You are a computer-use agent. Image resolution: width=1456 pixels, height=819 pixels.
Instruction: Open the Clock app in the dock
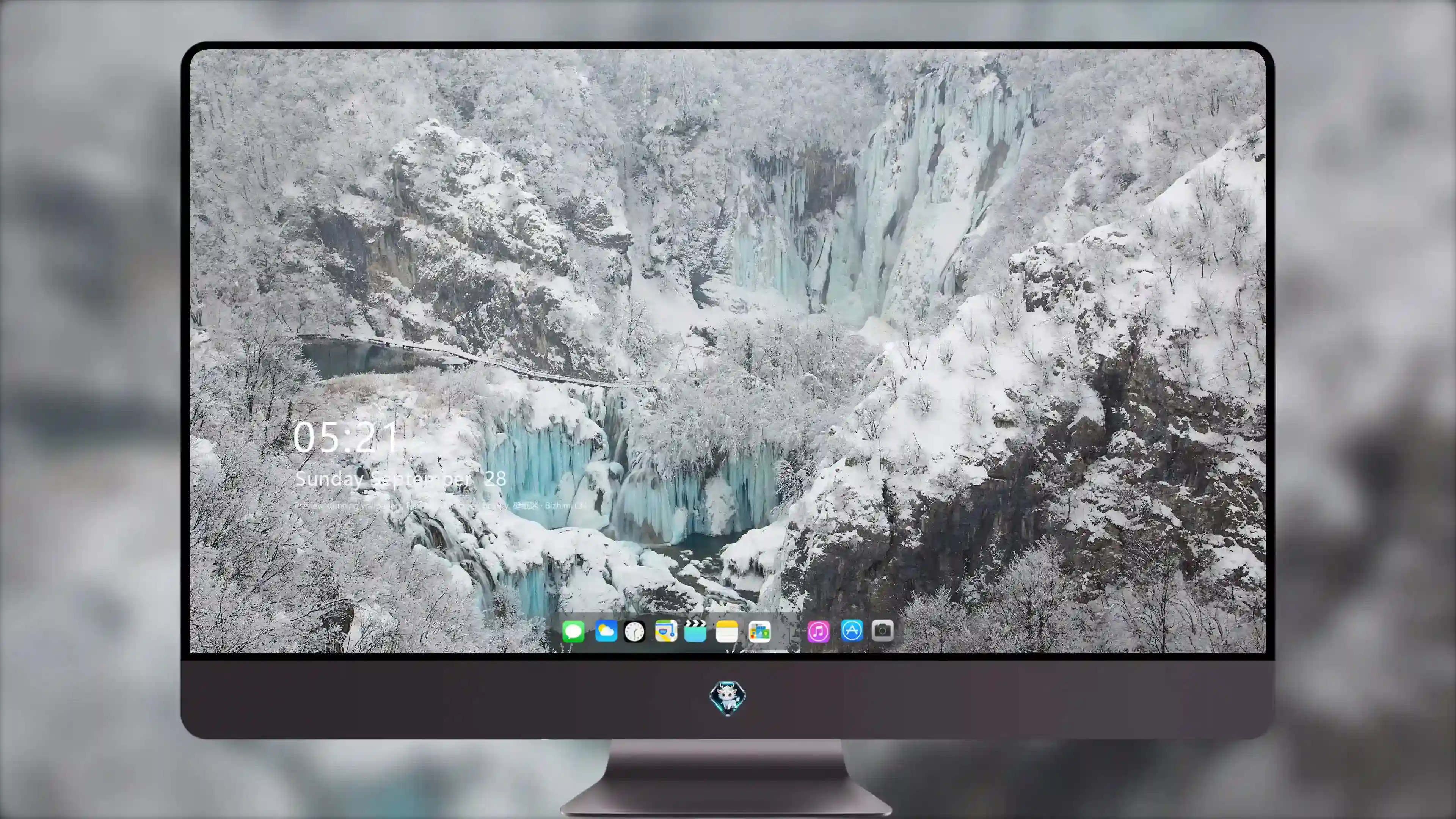pos(634,631)
